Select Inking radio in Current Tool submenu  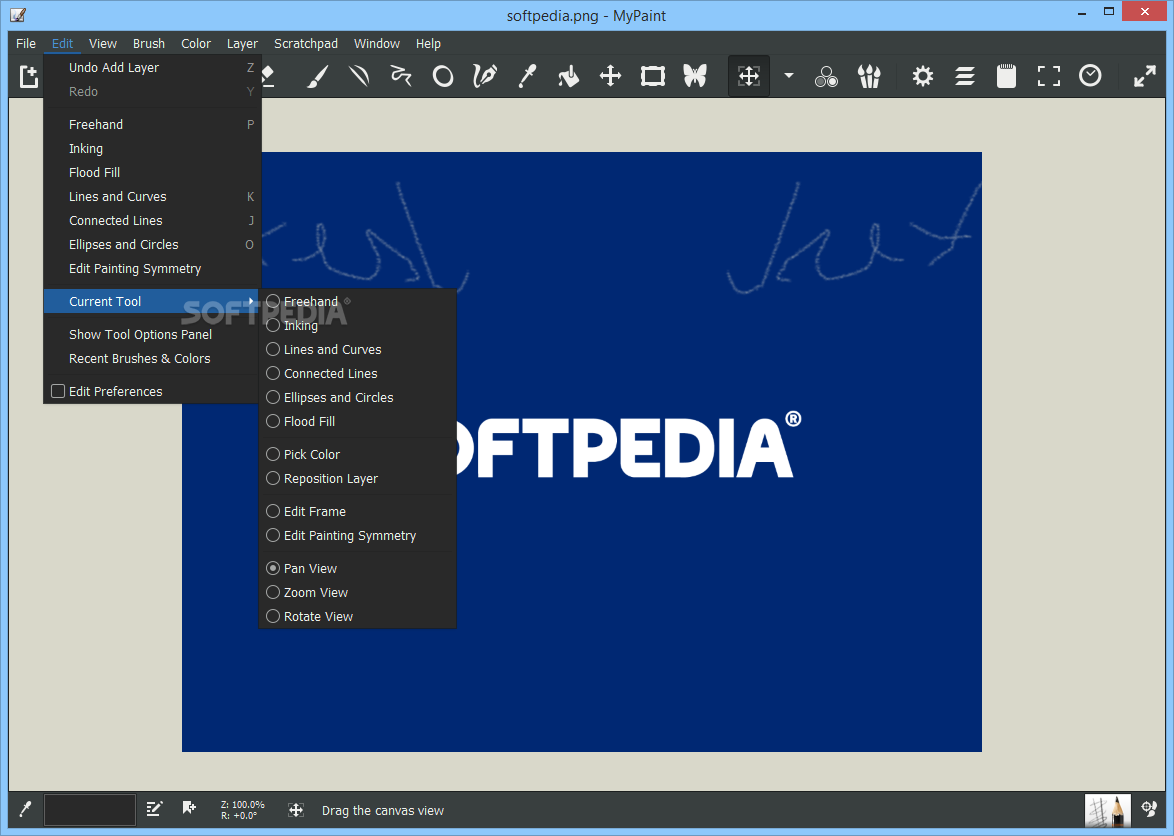point(273,326)
